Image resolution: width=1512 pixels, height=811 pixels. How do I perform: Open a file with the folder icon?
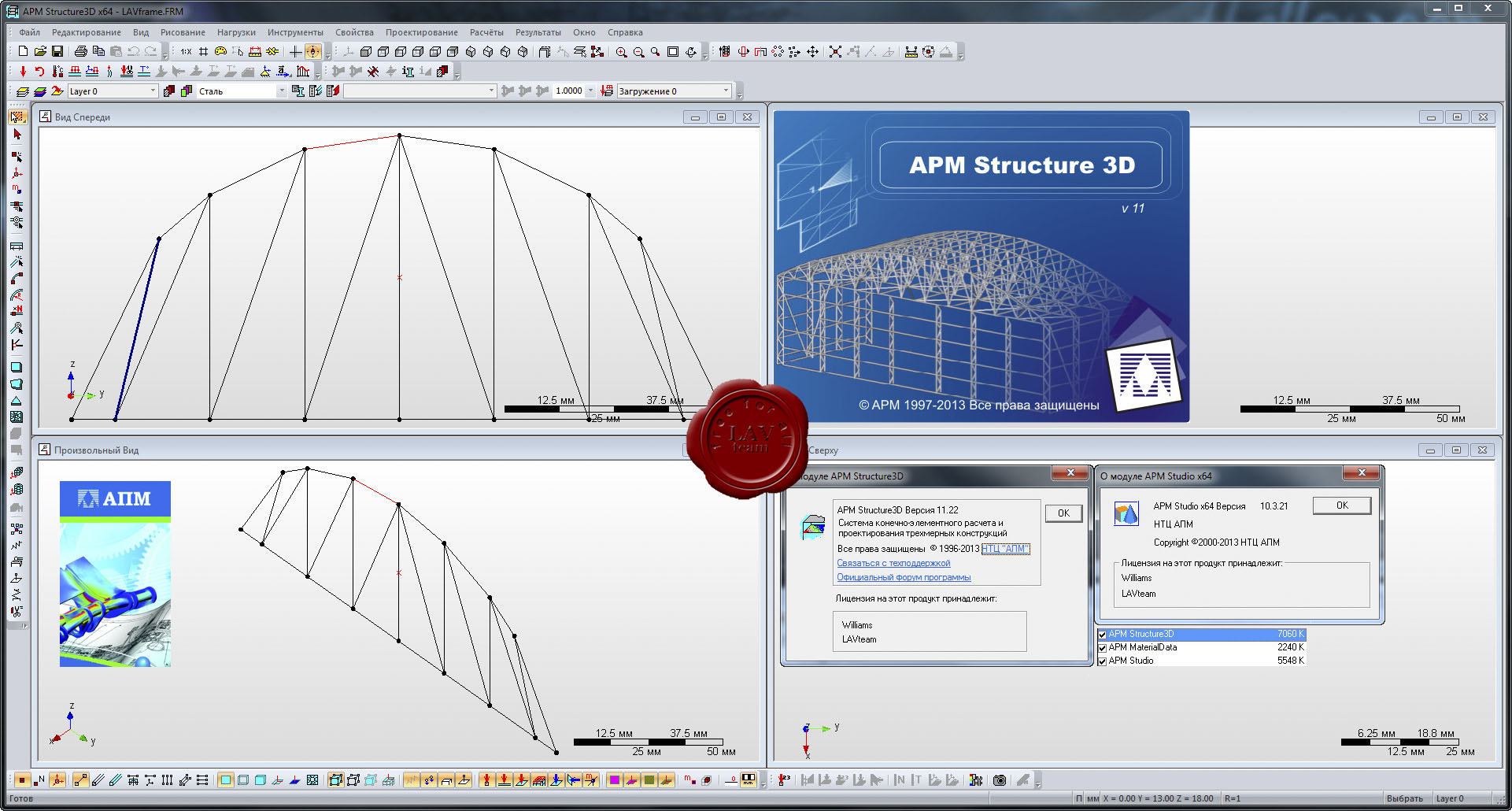point(40,51)
